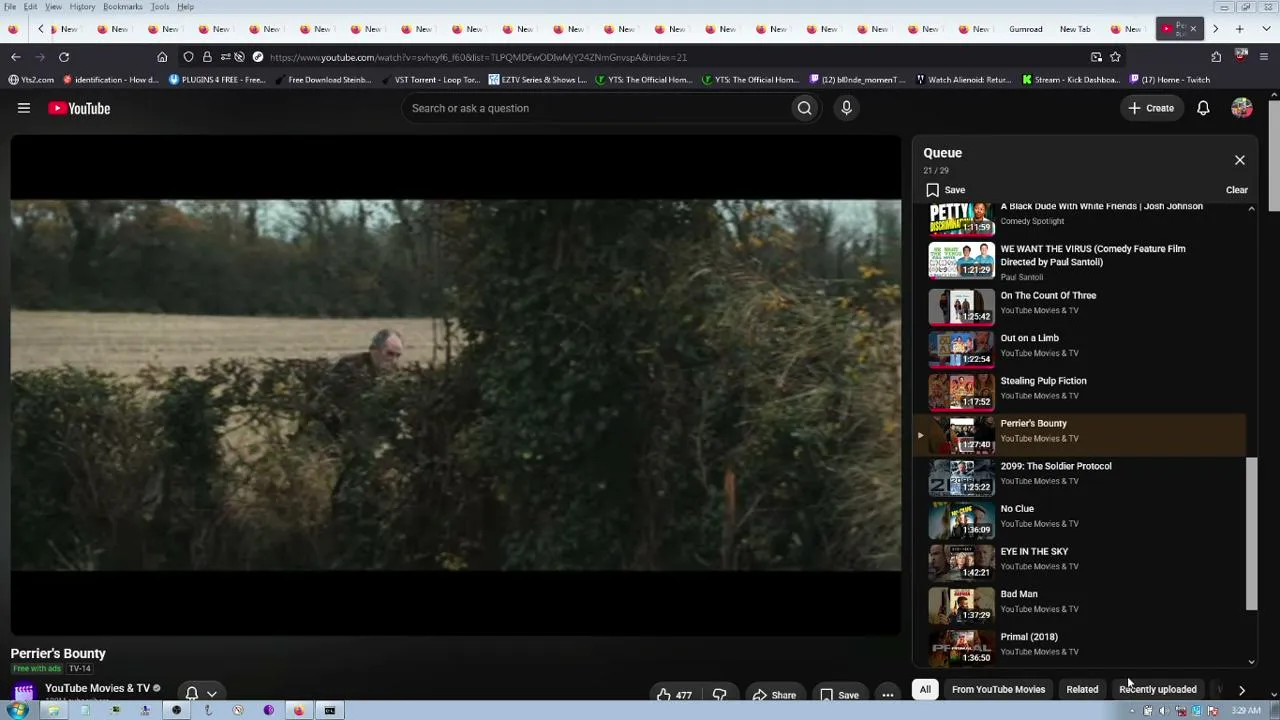
Task: Switch to the Gumroad tab
Action: point(1025,29)
